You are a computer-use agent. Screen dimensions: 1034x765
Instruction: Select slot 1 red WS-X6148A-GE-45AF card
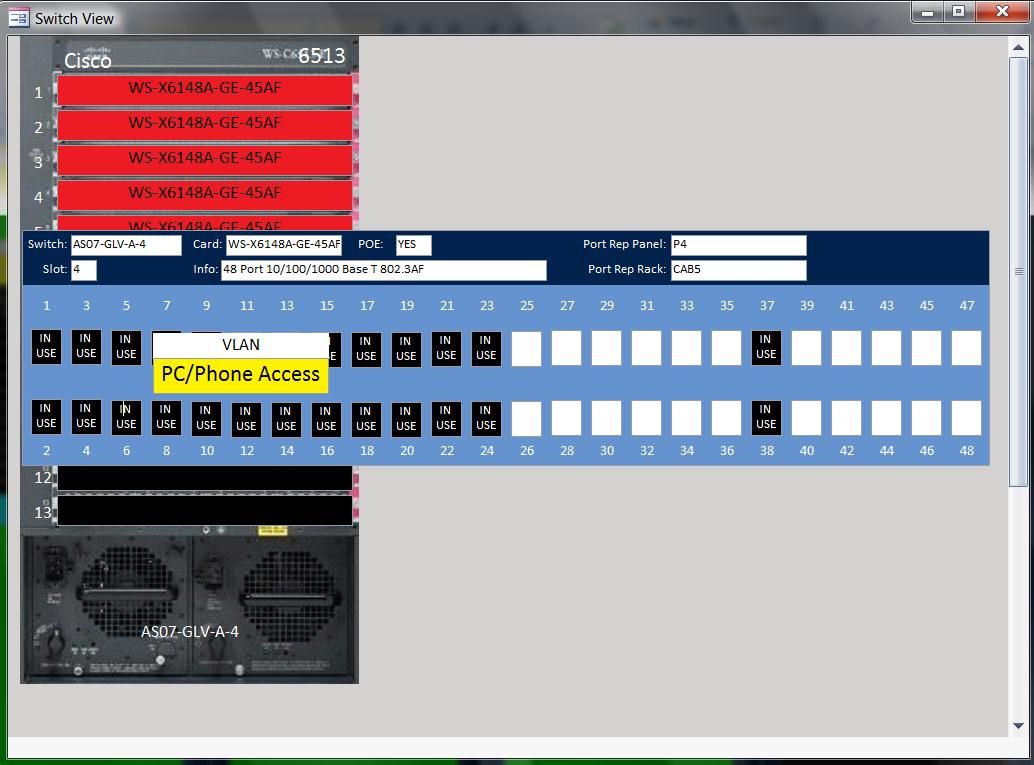tap(204, 90)
